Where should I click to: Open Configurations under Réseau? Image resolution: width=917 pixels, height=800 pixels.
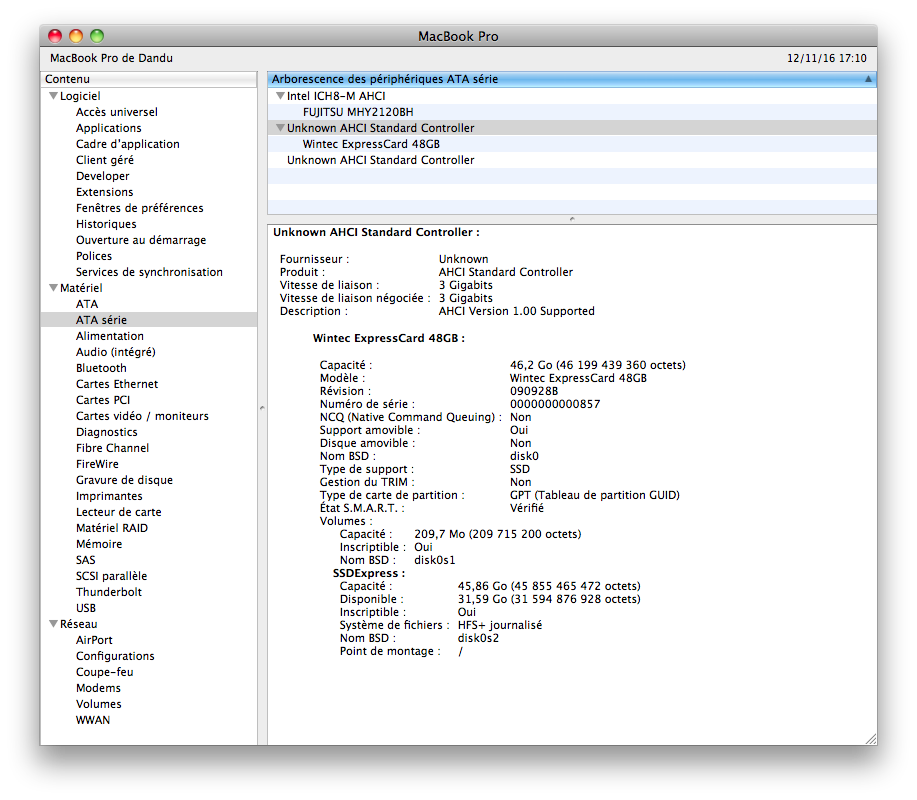coord(115,656)
